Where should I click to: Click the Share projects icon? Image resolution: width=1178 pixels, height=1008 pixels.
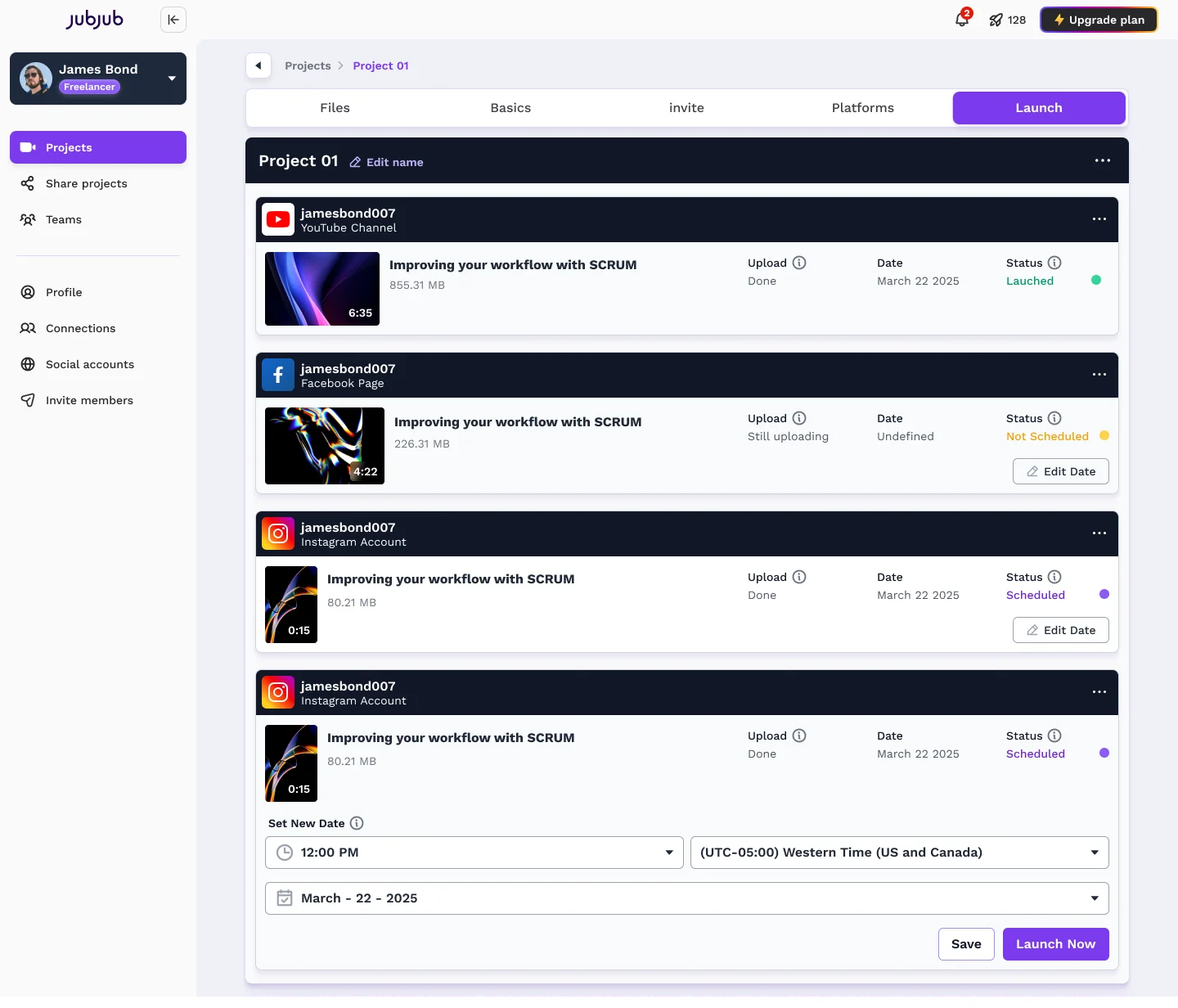tap(29, 183)
